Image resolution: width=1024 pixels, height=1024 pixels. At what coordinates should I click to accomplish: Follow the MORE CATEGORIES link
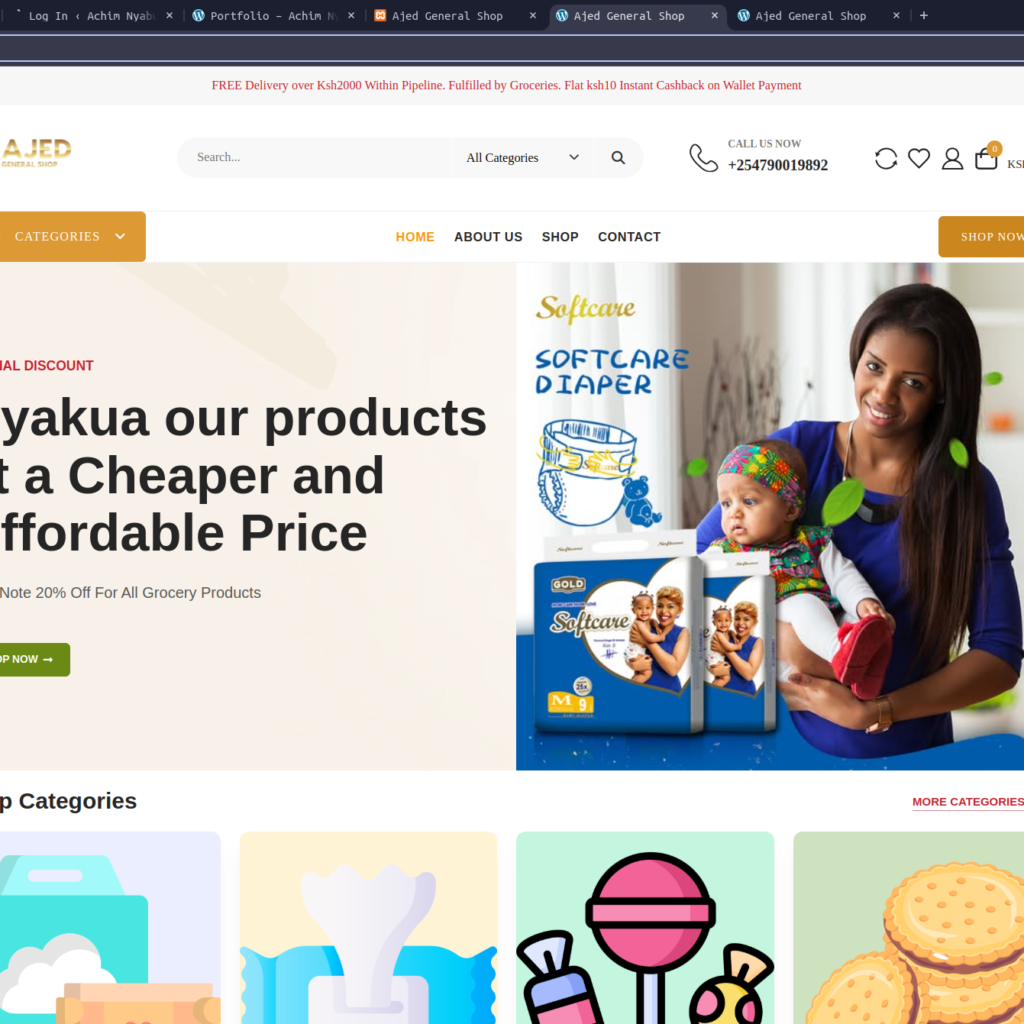[x=968, y=802]
